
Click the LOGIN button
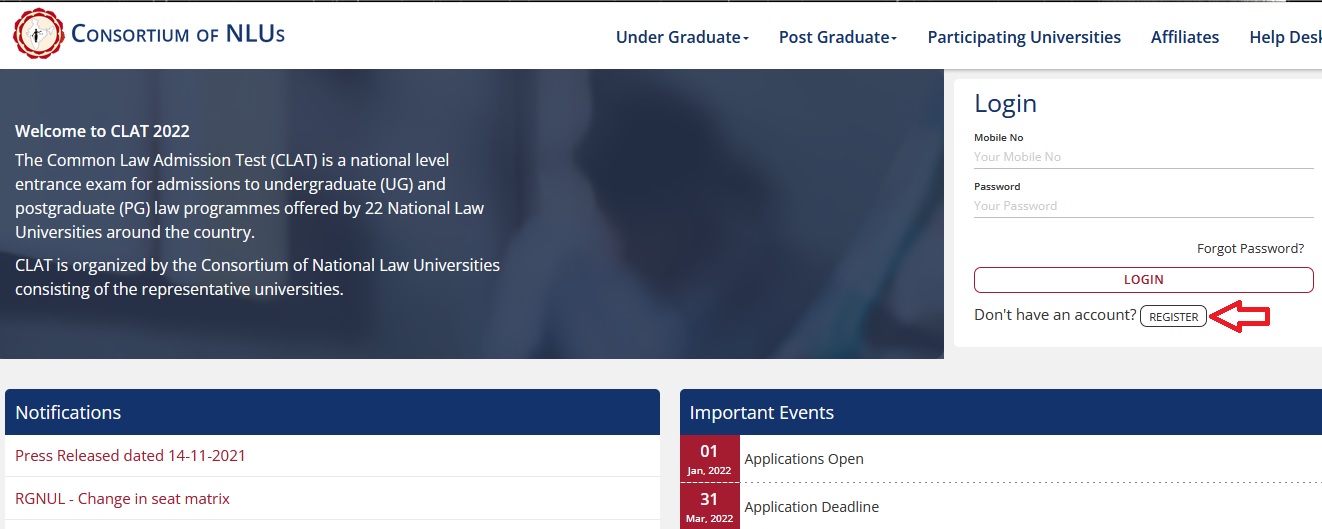[1143, 280]
